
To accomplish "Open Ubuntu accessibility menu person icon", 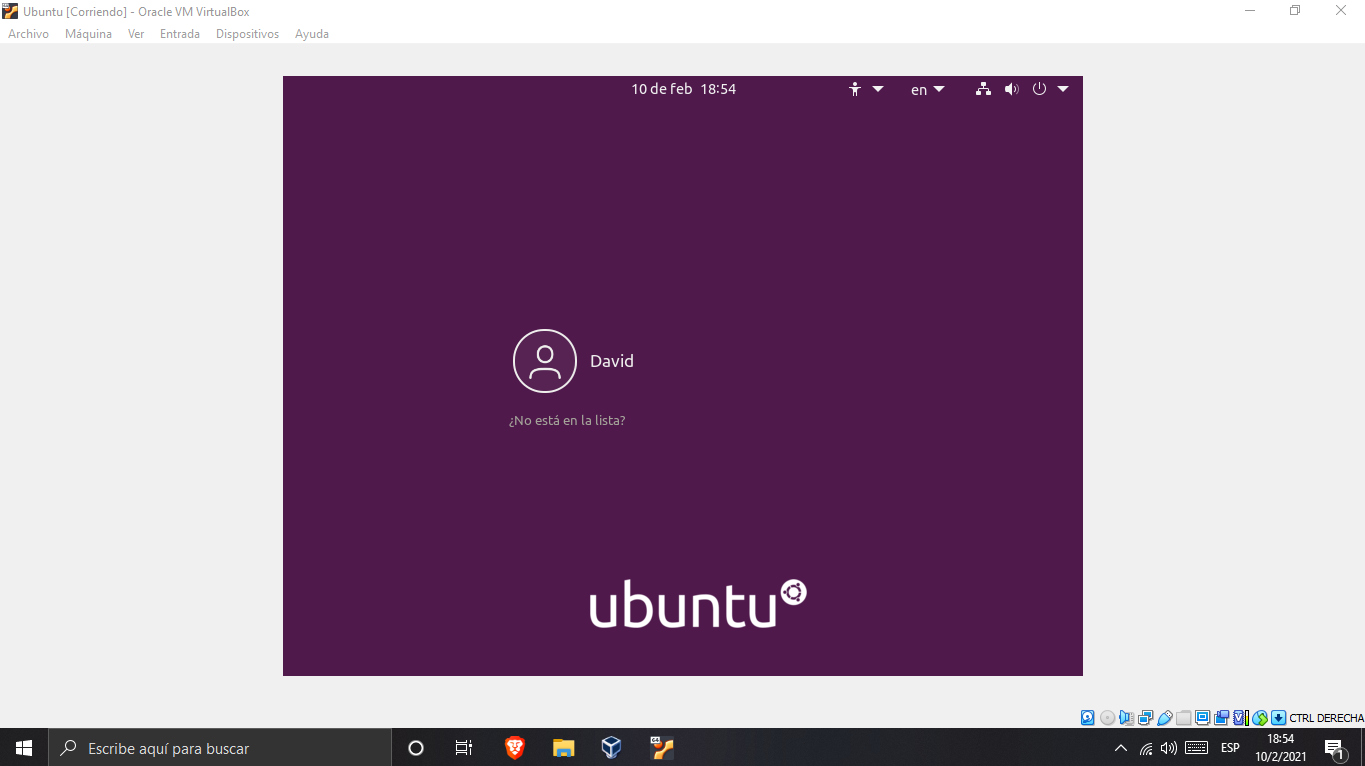I will click(x=855, y=89).
